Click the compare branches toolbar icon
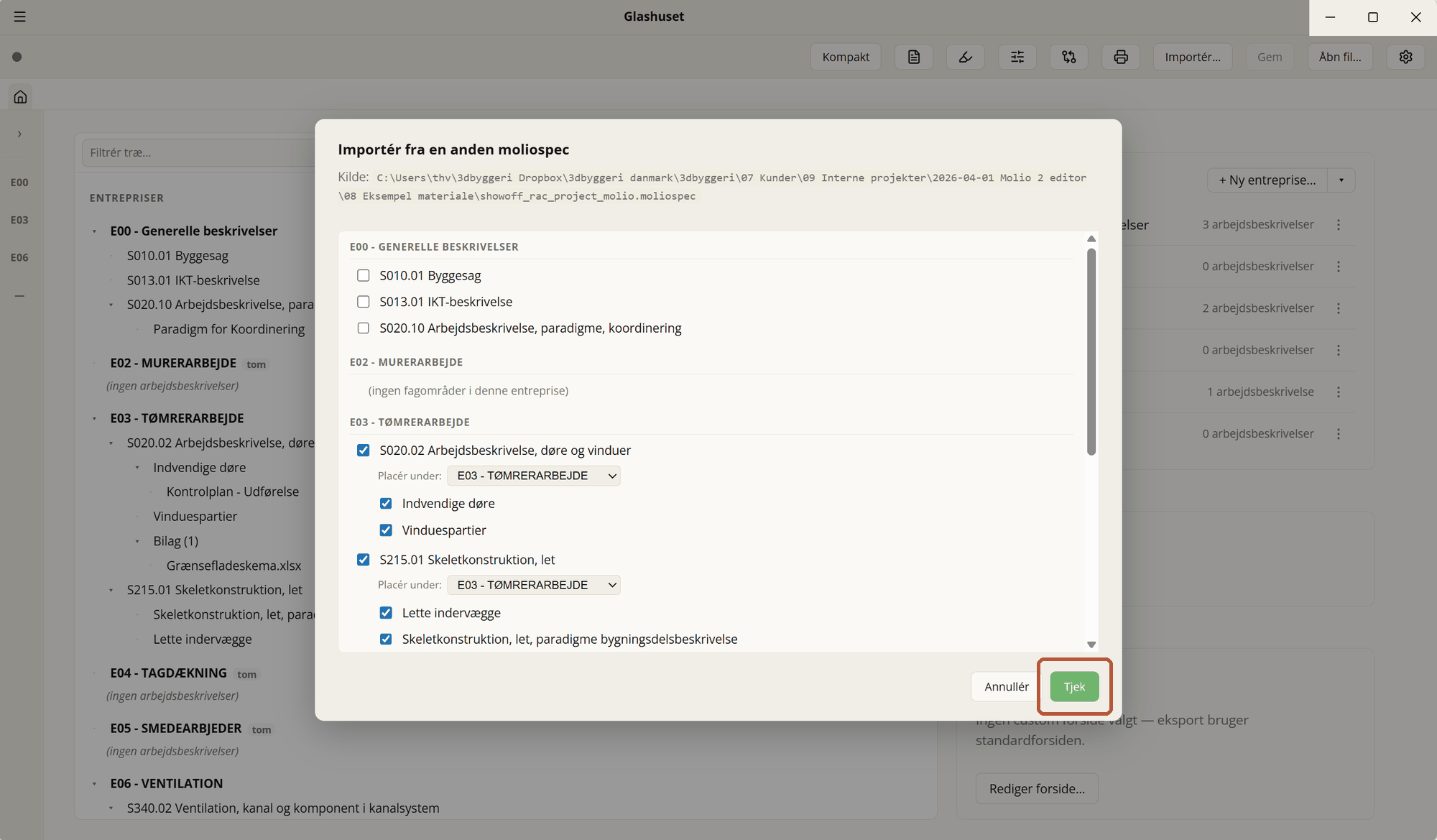The image size is (1437, 840). pos(1069,57)
